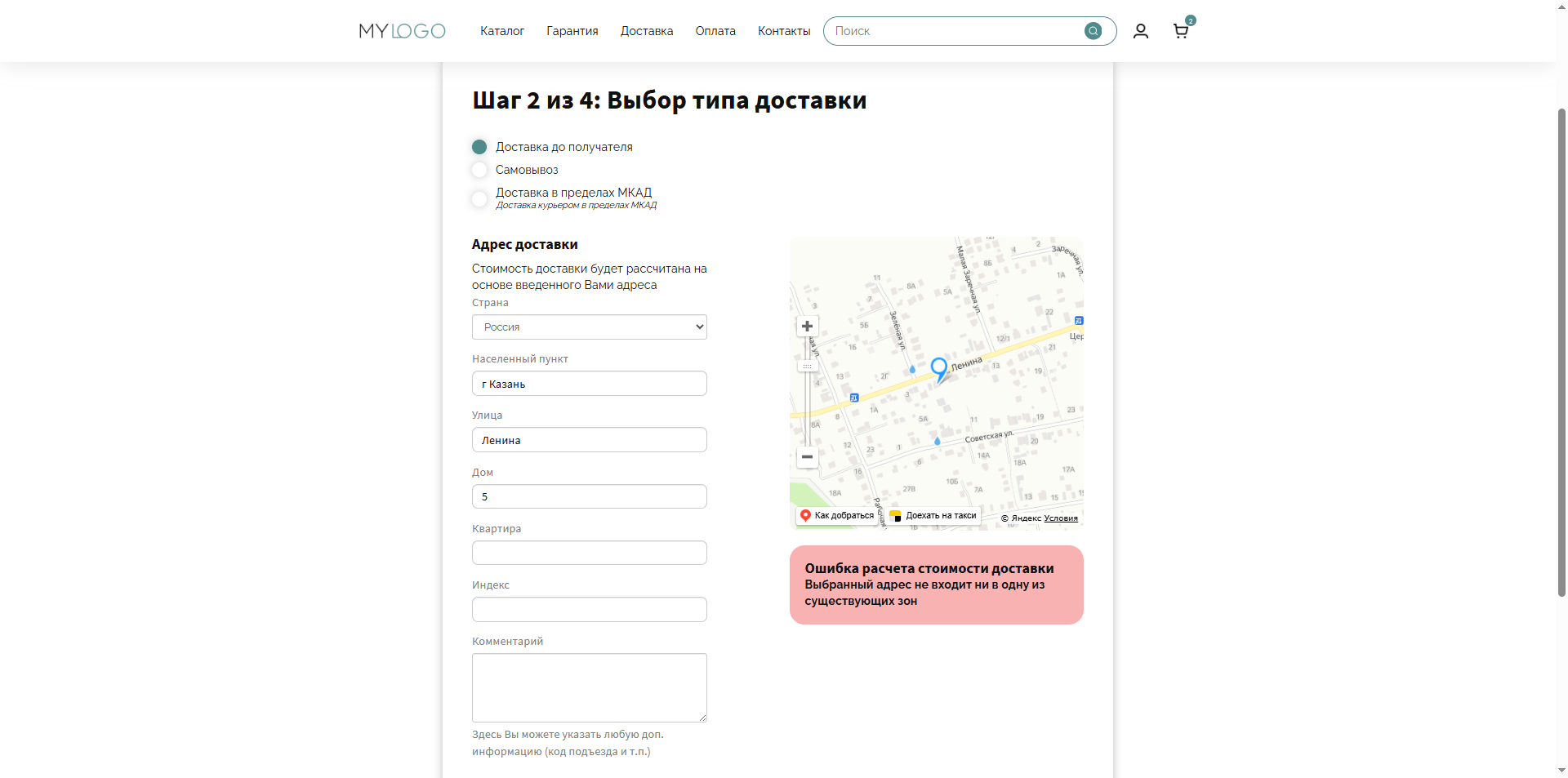Zoom out the map with minus button
The height and width of the screenshot is (778, 1568).
coord(807,457)
